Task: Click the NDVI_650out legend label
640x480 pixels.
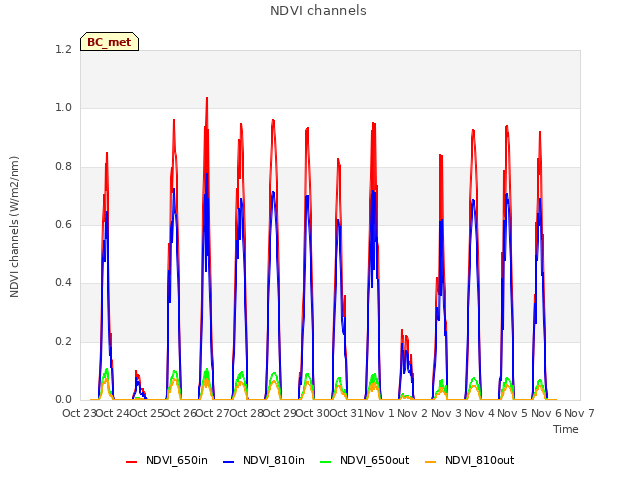Action: coord(375,460)
